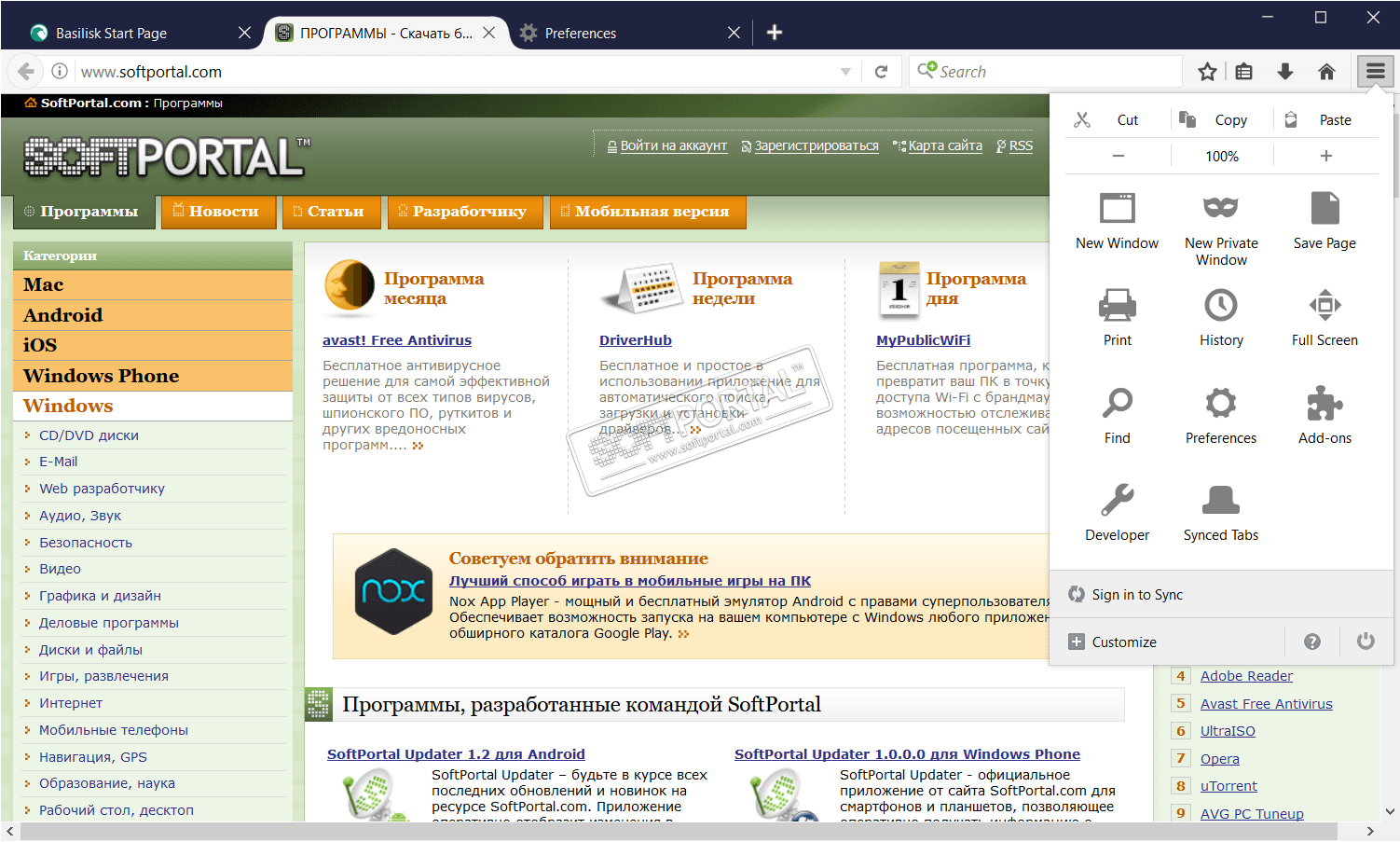The height and width of the screenshot is (842, 1400).
Task: Select the Mac category
Action: (153, 284)
